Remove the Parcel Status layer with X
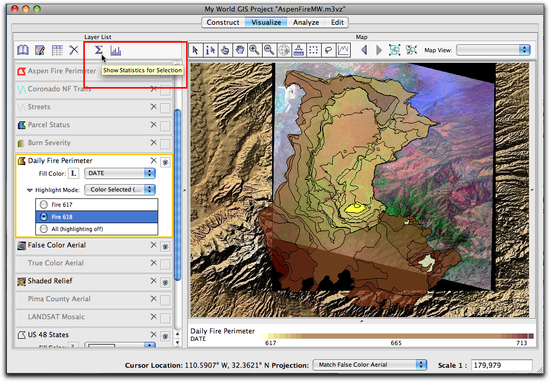Image resolution: width=550 pixels, height=382 pixels. click(x=153, y=125)
